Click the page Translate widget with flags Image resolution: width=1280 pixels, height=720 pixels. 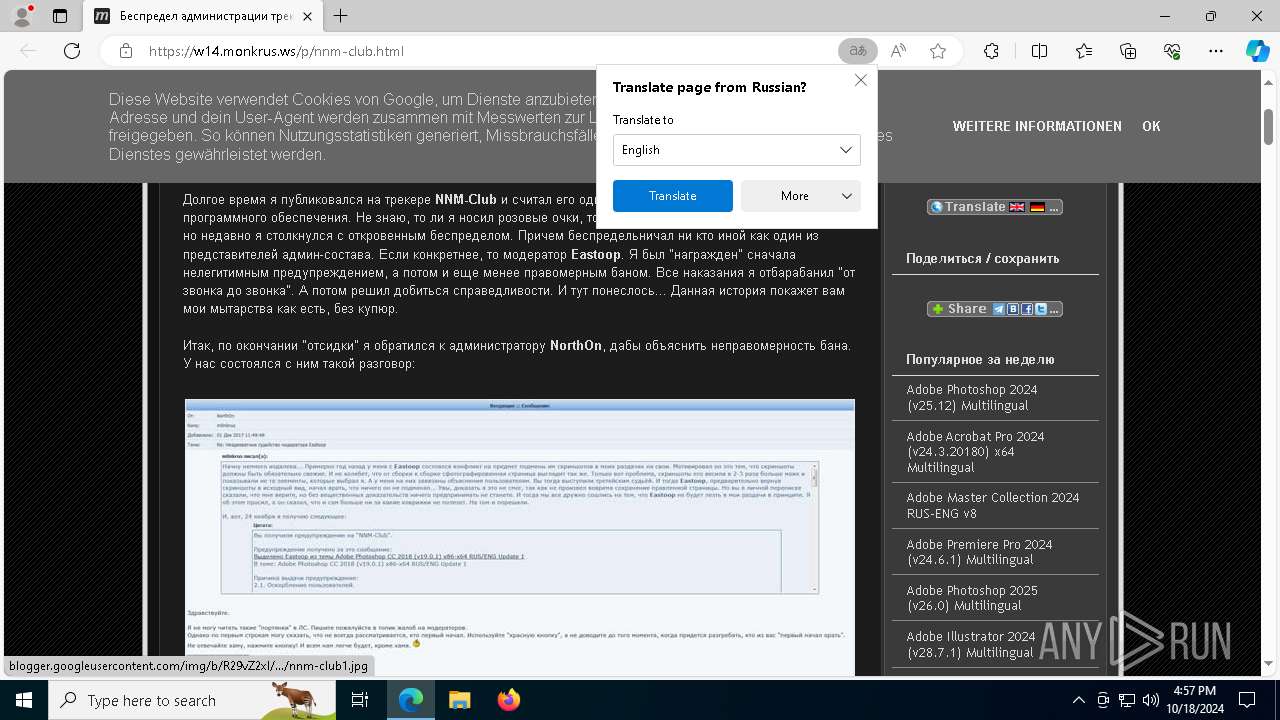994,207
